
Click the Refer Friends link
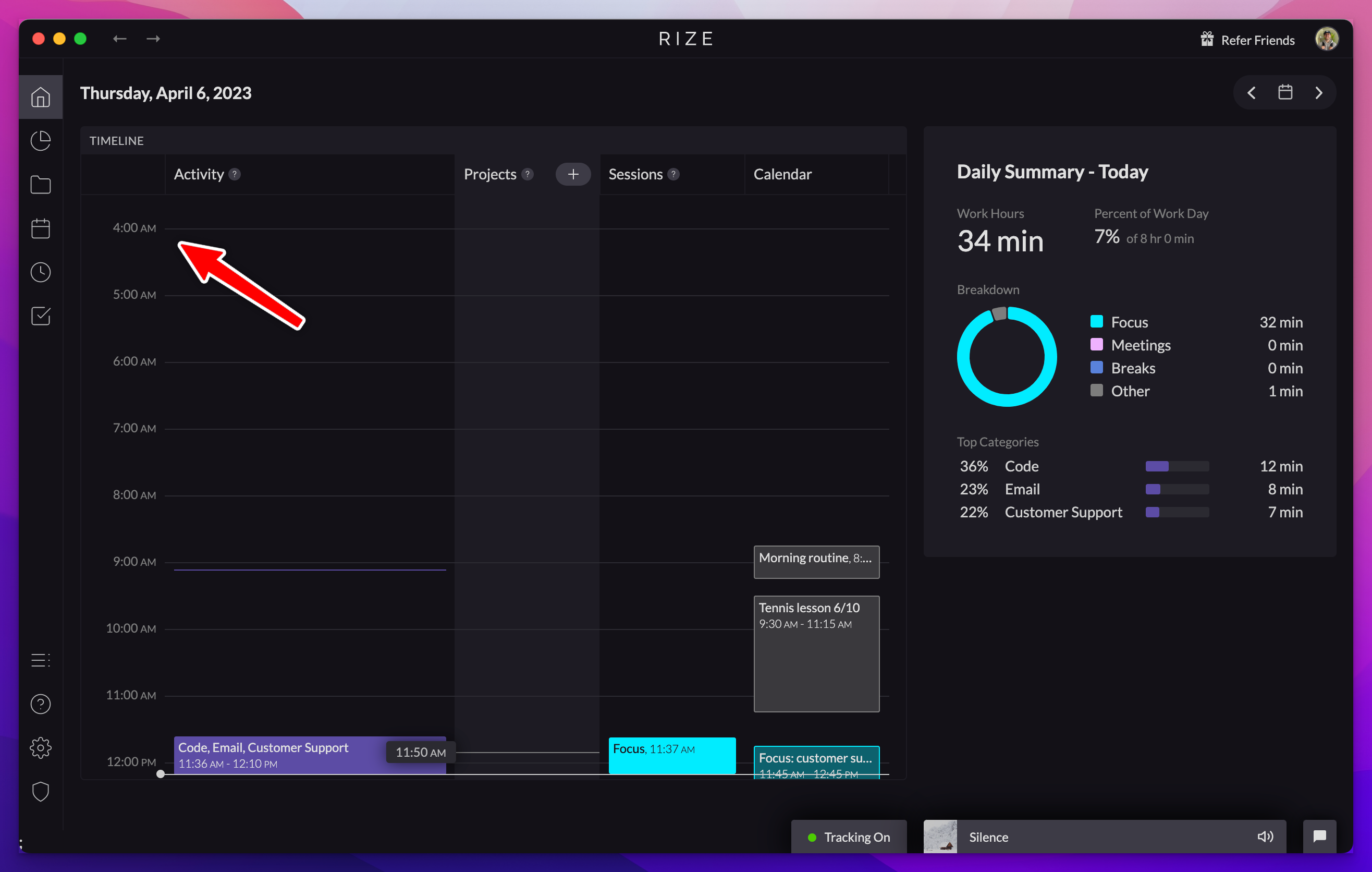[1258, 40]
